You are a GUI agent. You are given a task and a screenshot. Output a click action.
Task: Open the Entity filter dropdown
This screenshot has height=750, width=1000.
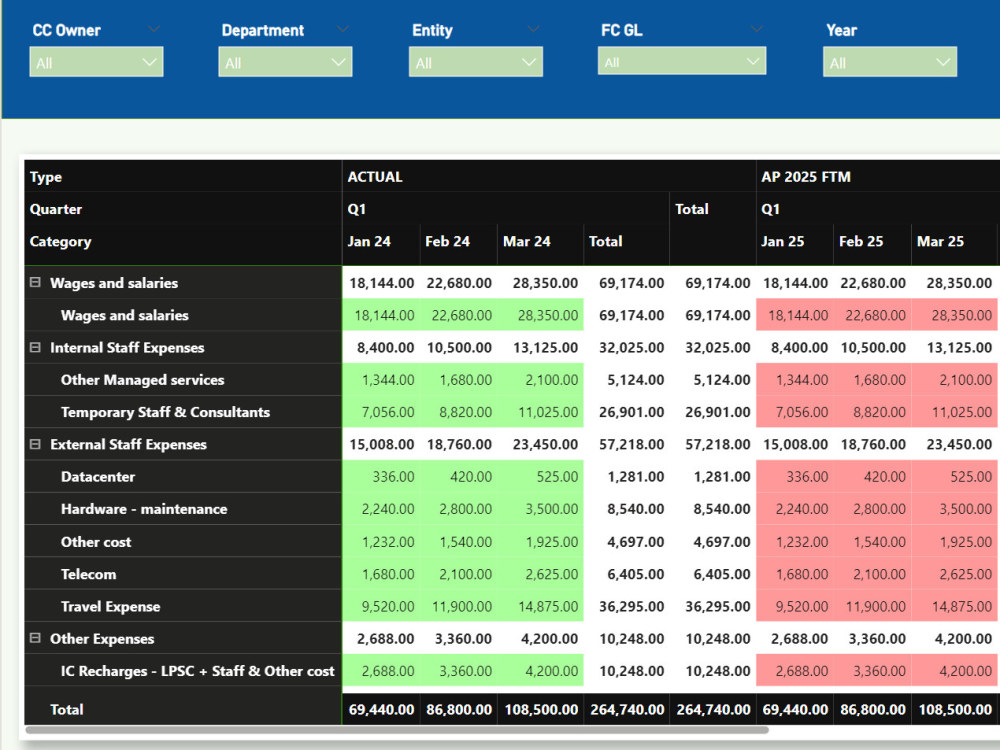pyautogui.click(x=476, y=62)
